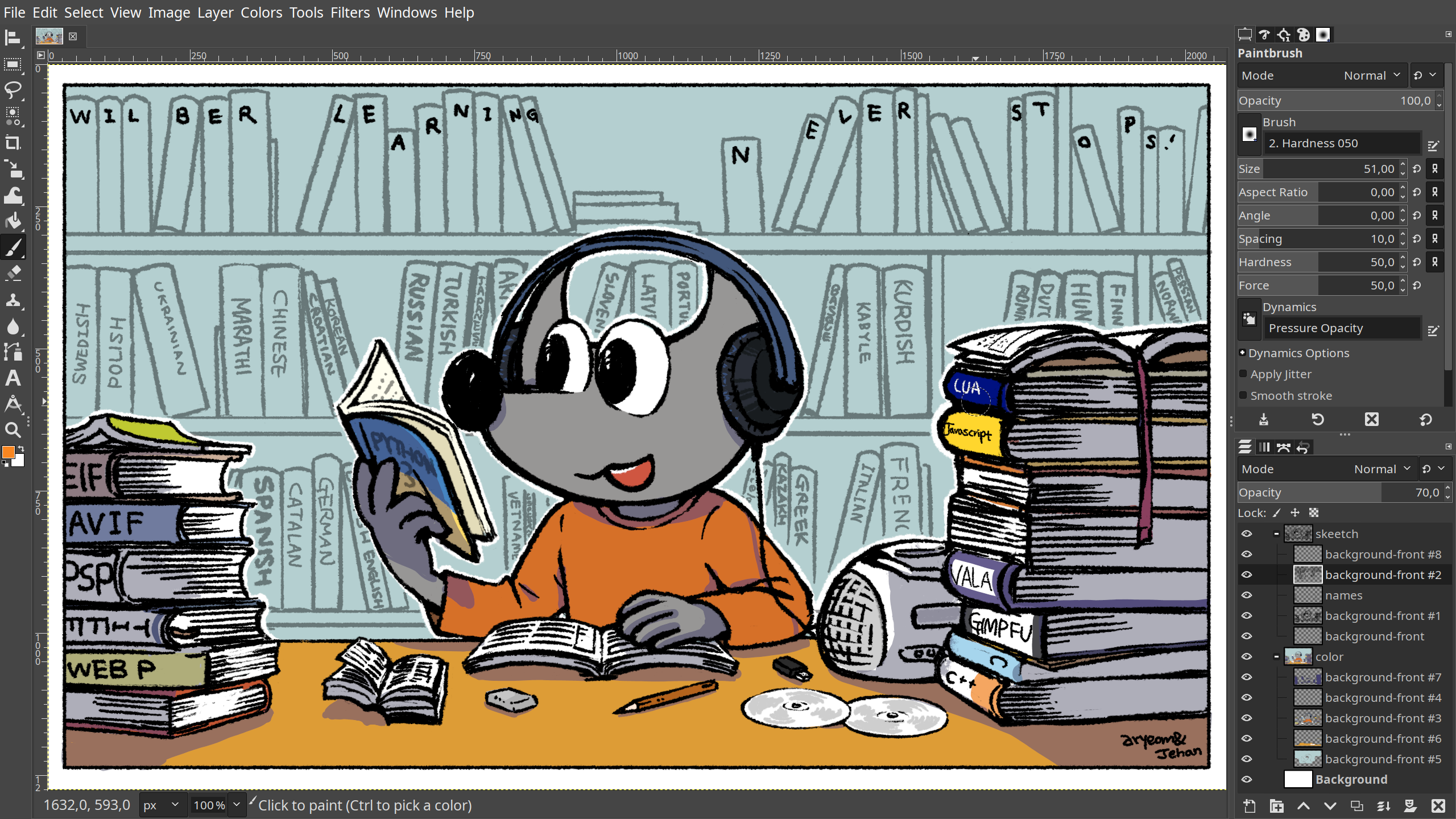The height and width of the screenshot is (819, 1456).
Task: Raise the selected layer
Action: pyautogui.click(x=1303, y=806)
